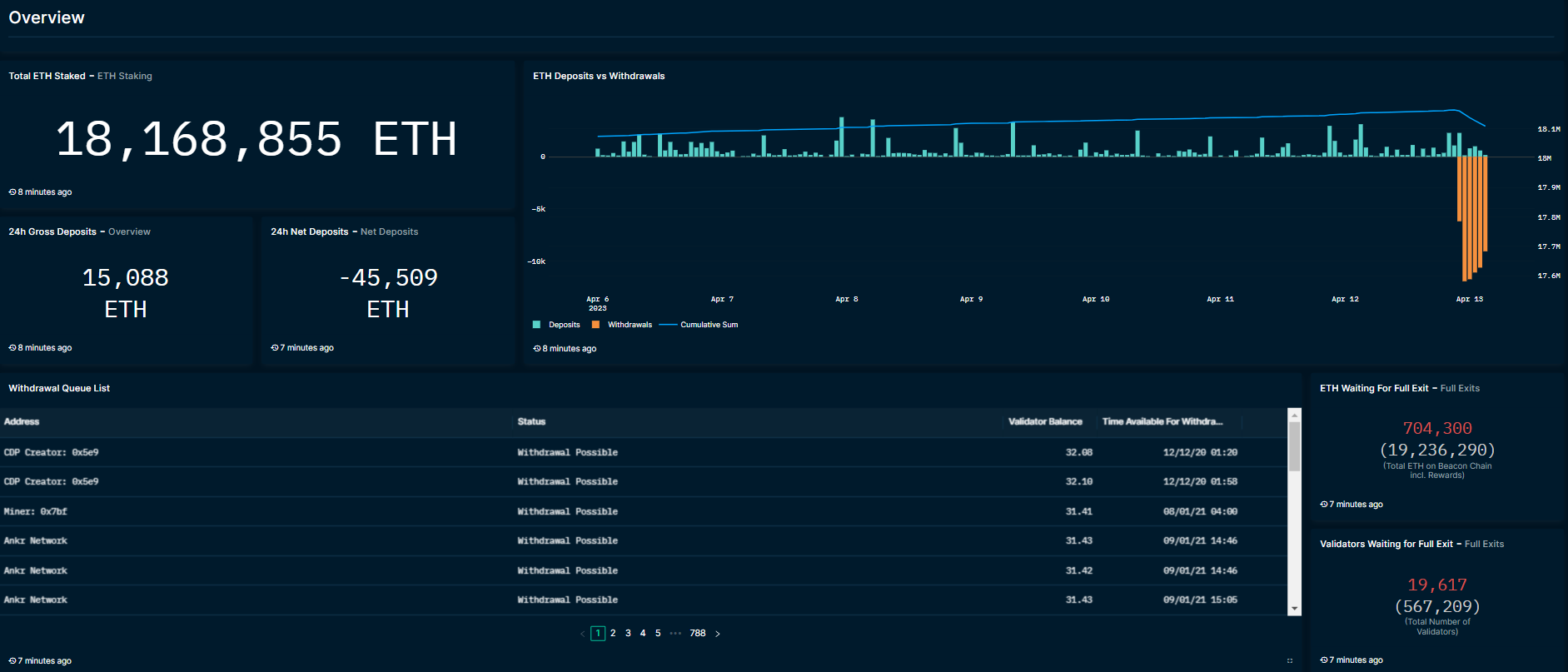Click the 09/01/21 15:05 time cell
The width and height of the screenshot is (1568, 672).
pos(1200,600)
